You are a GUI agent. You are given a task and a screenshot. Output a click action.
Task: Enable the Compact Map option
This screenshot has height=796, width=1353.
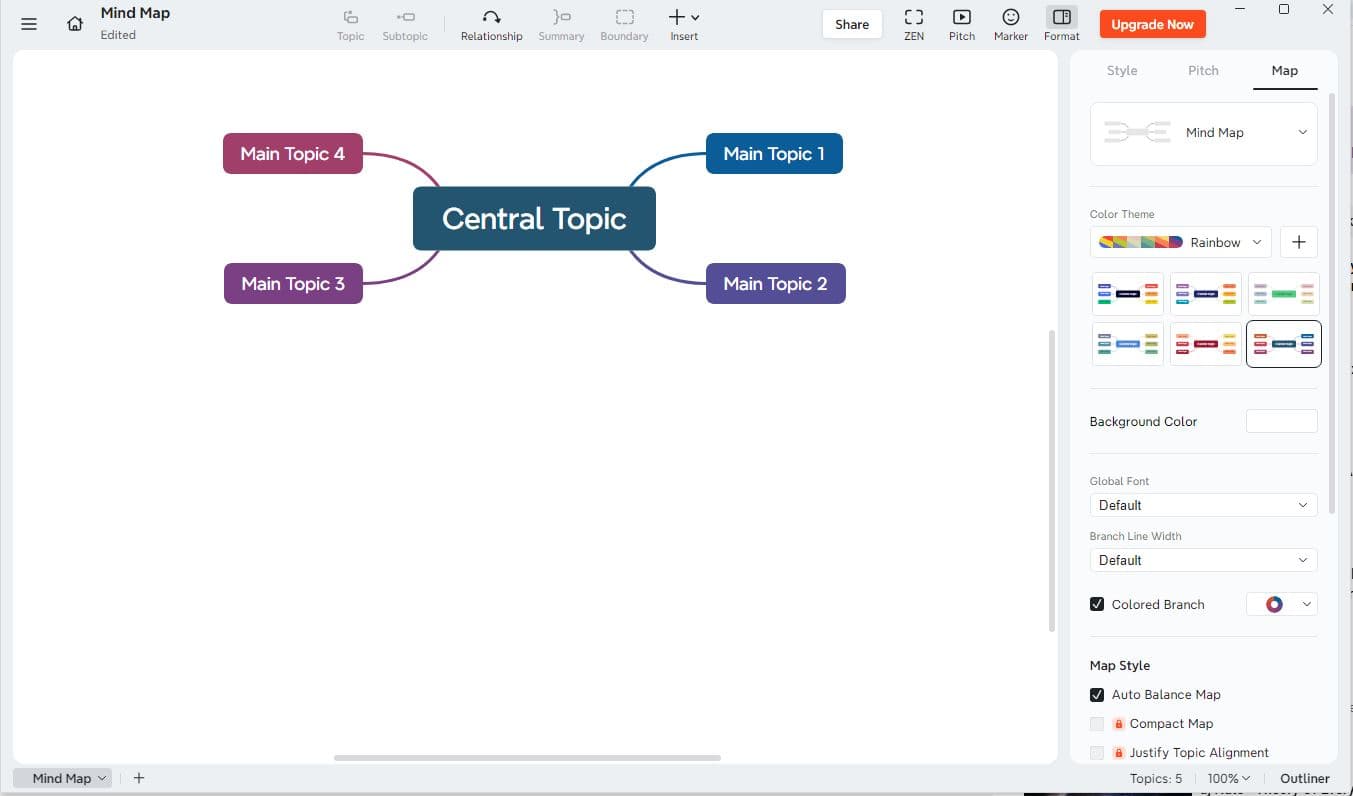tap(1097, 724)
